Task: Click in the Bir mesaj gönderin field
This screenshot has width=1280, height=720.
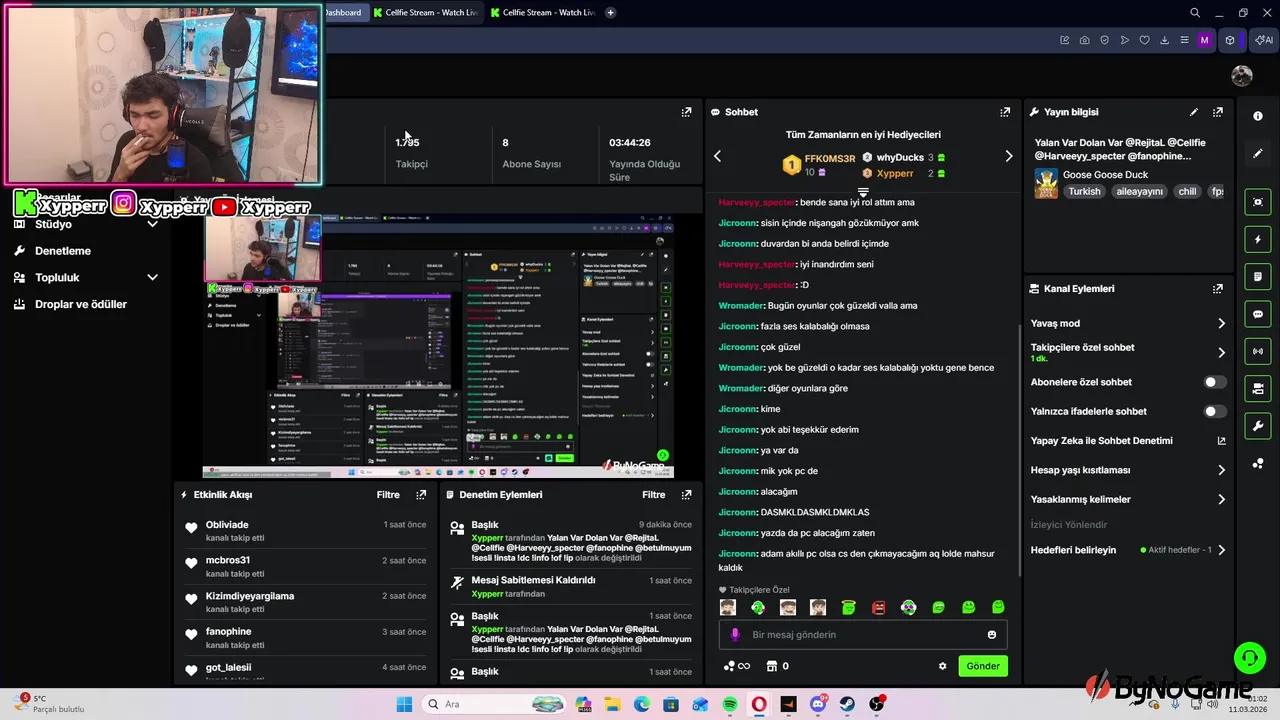Action: (862, 635)
